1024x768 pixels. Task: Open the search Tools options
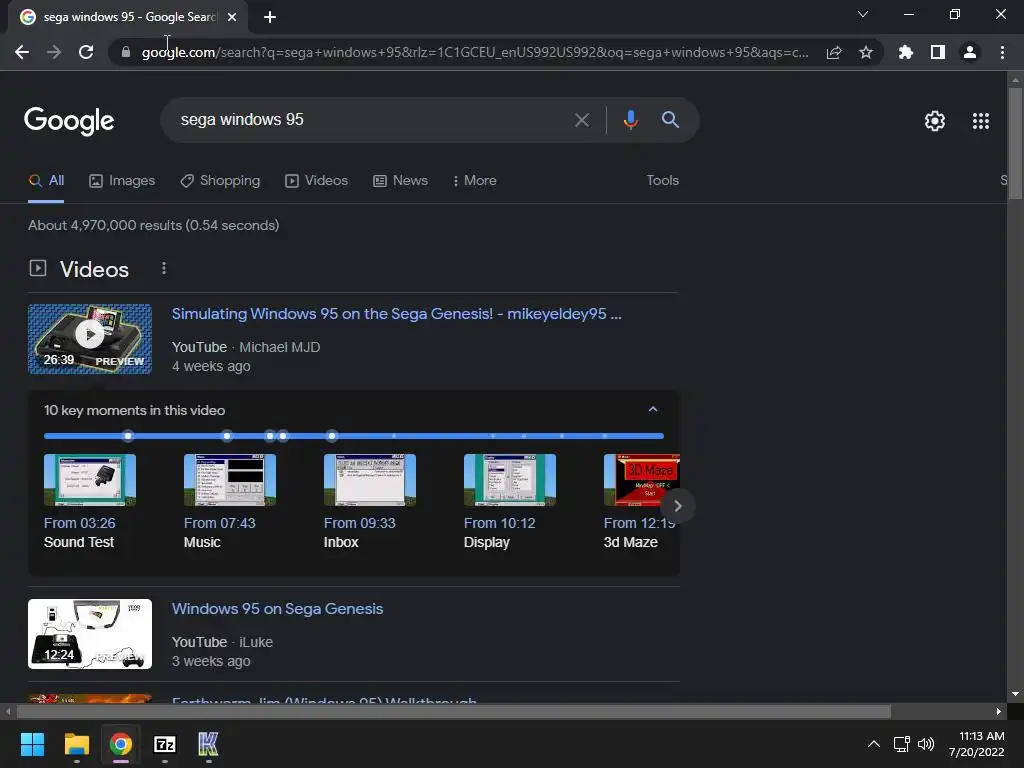662,181
